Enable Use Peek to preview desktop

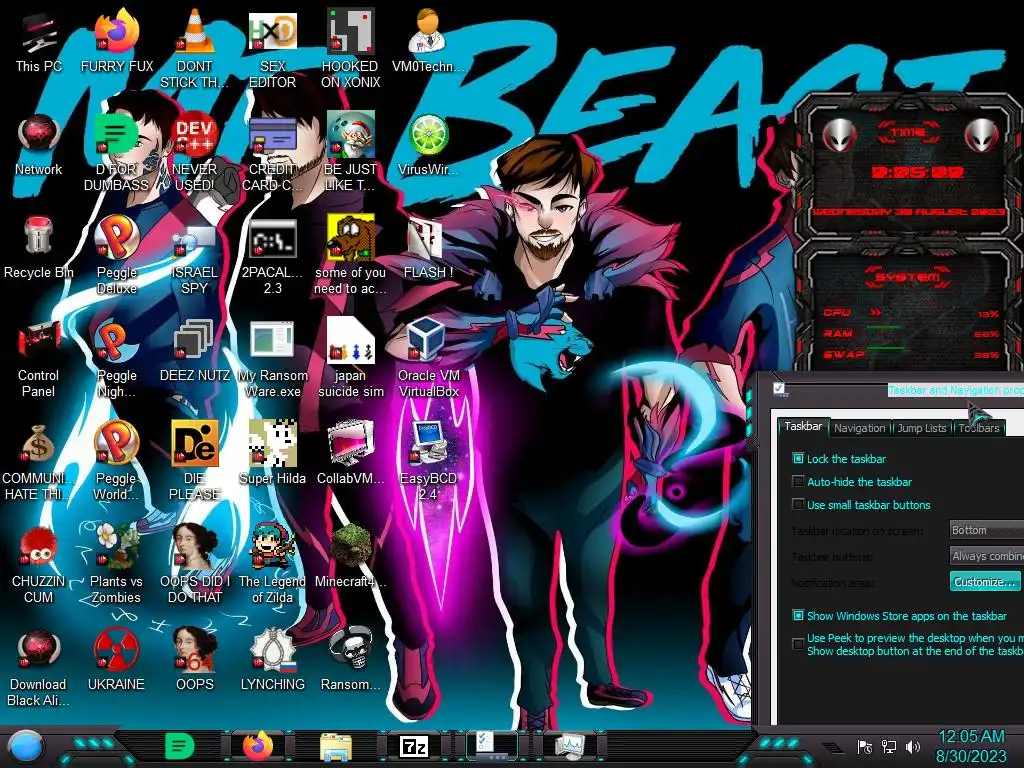pos(798,644)
